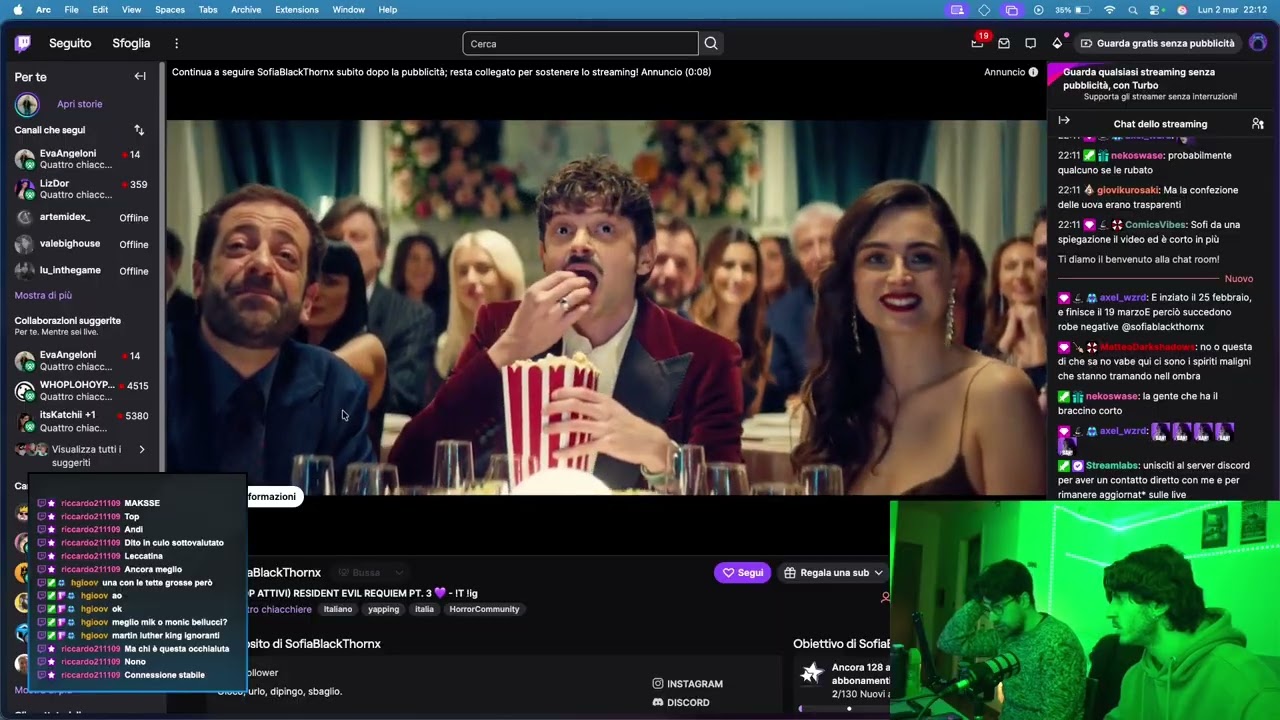Click the italia tag
Image resolution: width=1280 pixels, height=720 pixels.
click(x=424, y=609)
